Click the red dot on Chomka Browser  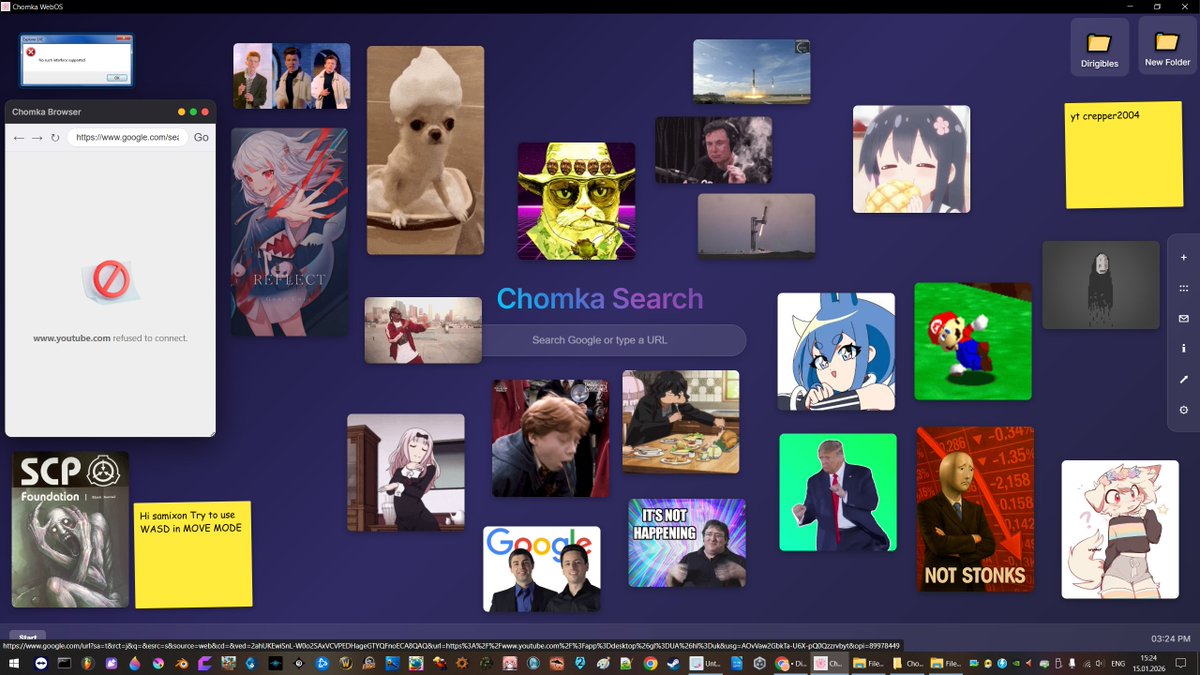point(205,112)
